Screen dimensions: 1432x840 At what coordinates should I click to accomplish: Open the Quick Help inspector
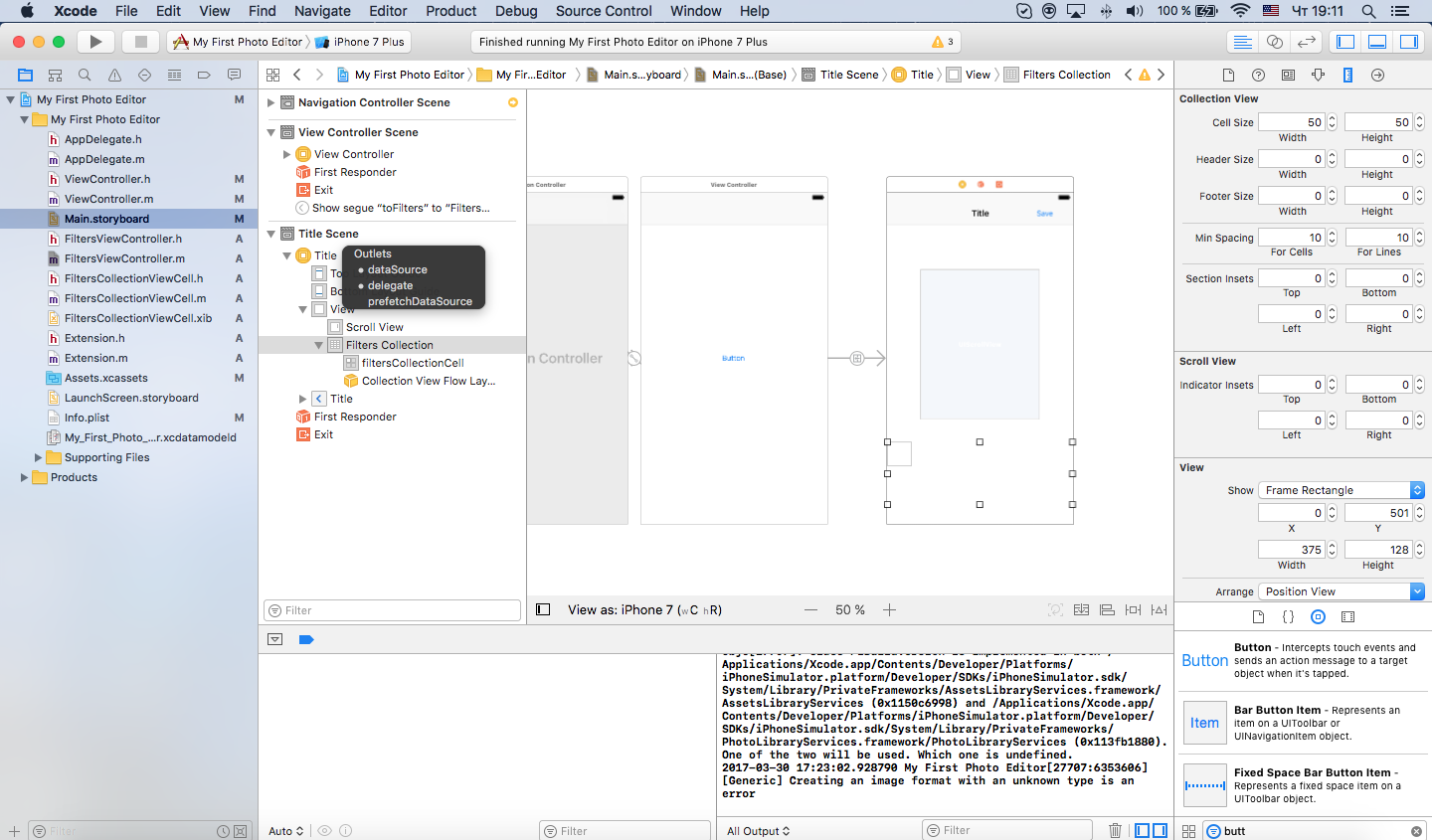coord(1258,75)
